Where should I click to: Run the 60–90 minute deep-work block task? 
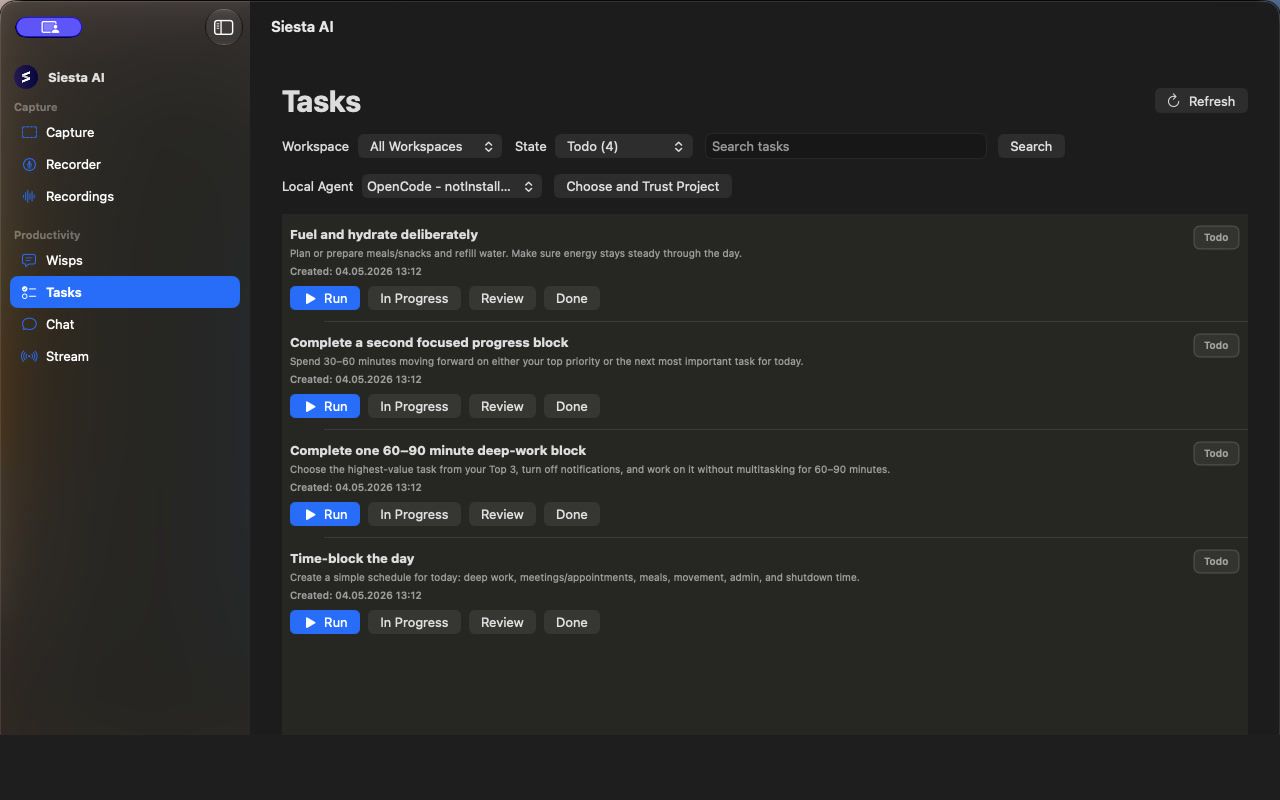coord(325,514)
